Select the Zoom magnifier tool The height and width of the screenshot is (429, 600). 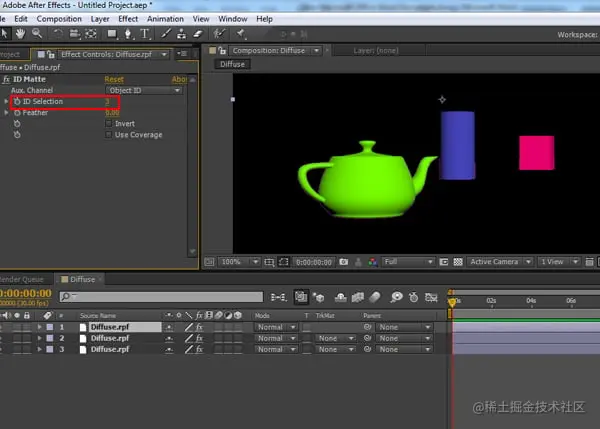click(x=37, y=34)
